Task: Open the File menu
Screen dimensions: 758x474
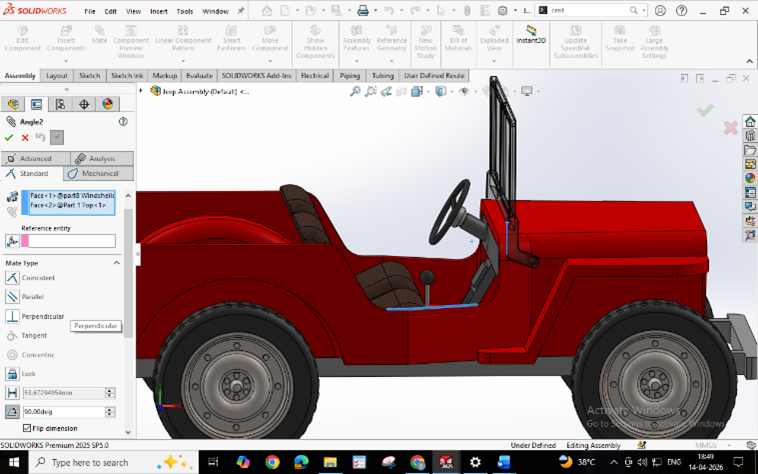Action: (x=90, y=11)
